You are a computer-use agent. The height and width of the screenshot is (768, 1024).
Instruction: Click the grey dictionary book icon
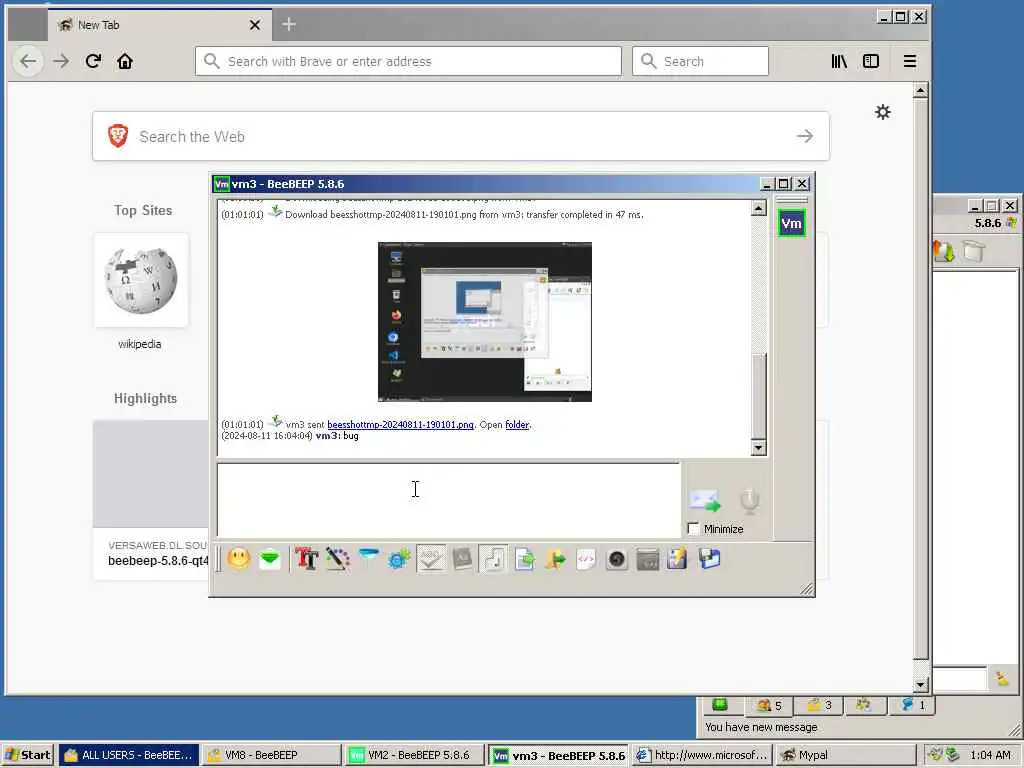462,559
